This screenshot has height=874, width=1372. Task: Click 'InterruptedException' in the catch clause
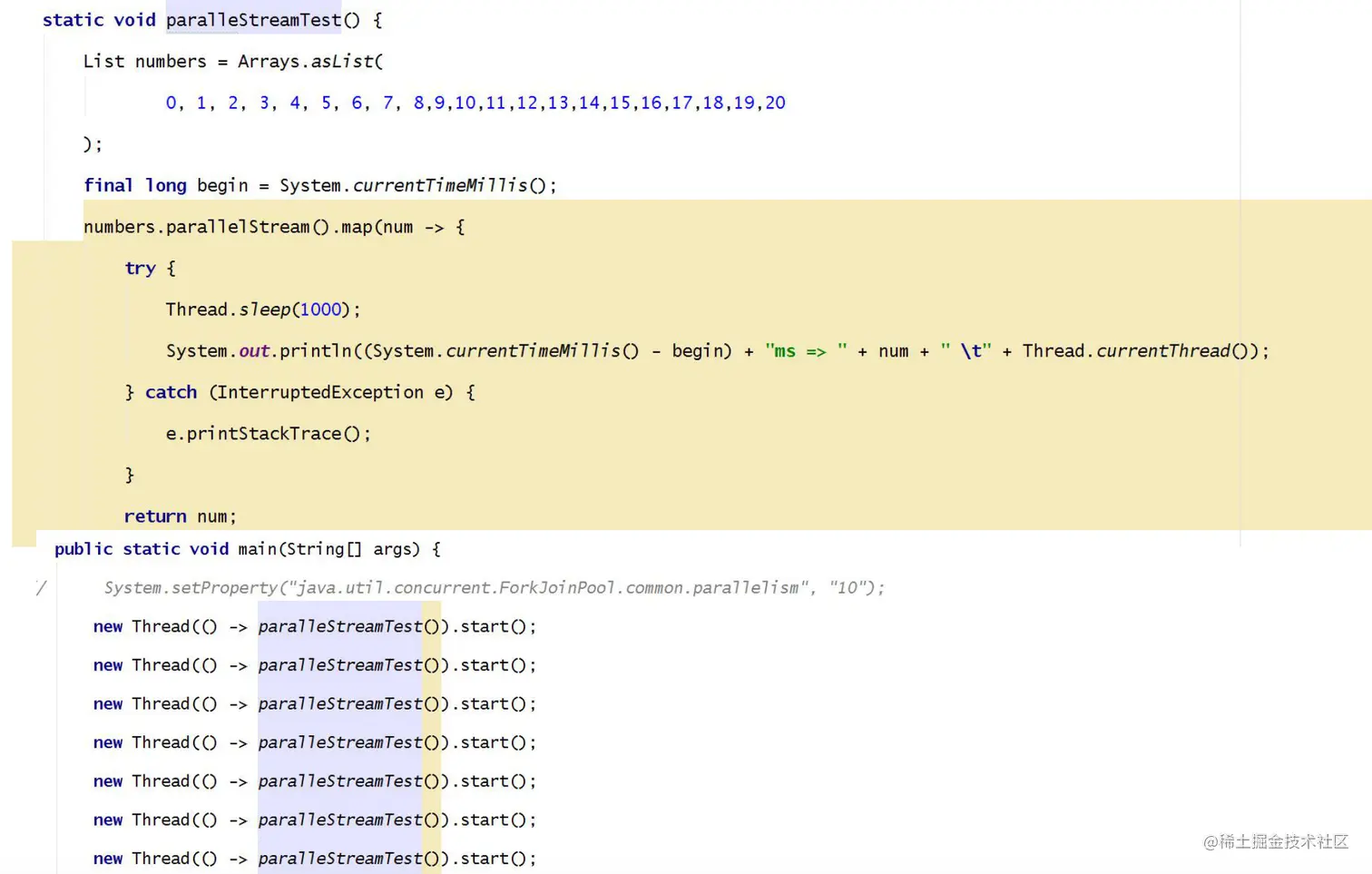click(320, 392)
